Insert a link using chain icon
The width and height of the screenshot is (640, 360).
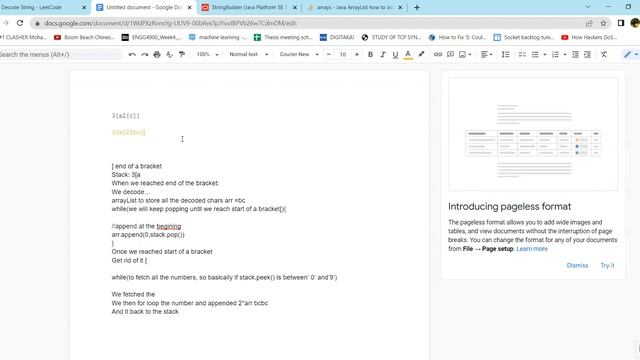pyautogui.click(x=438, y=54)
